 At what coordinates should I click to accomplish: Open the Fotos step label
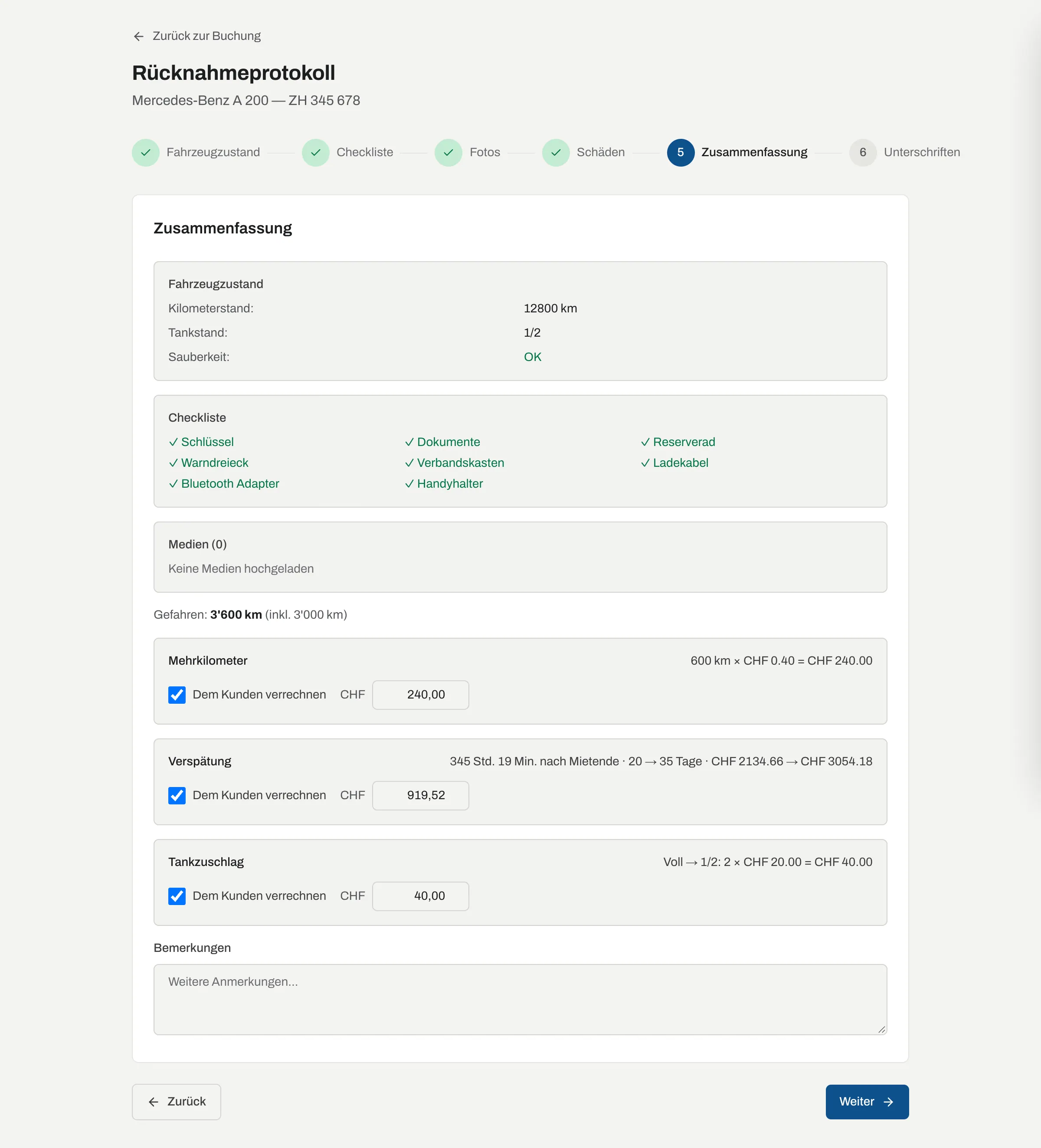485,153
